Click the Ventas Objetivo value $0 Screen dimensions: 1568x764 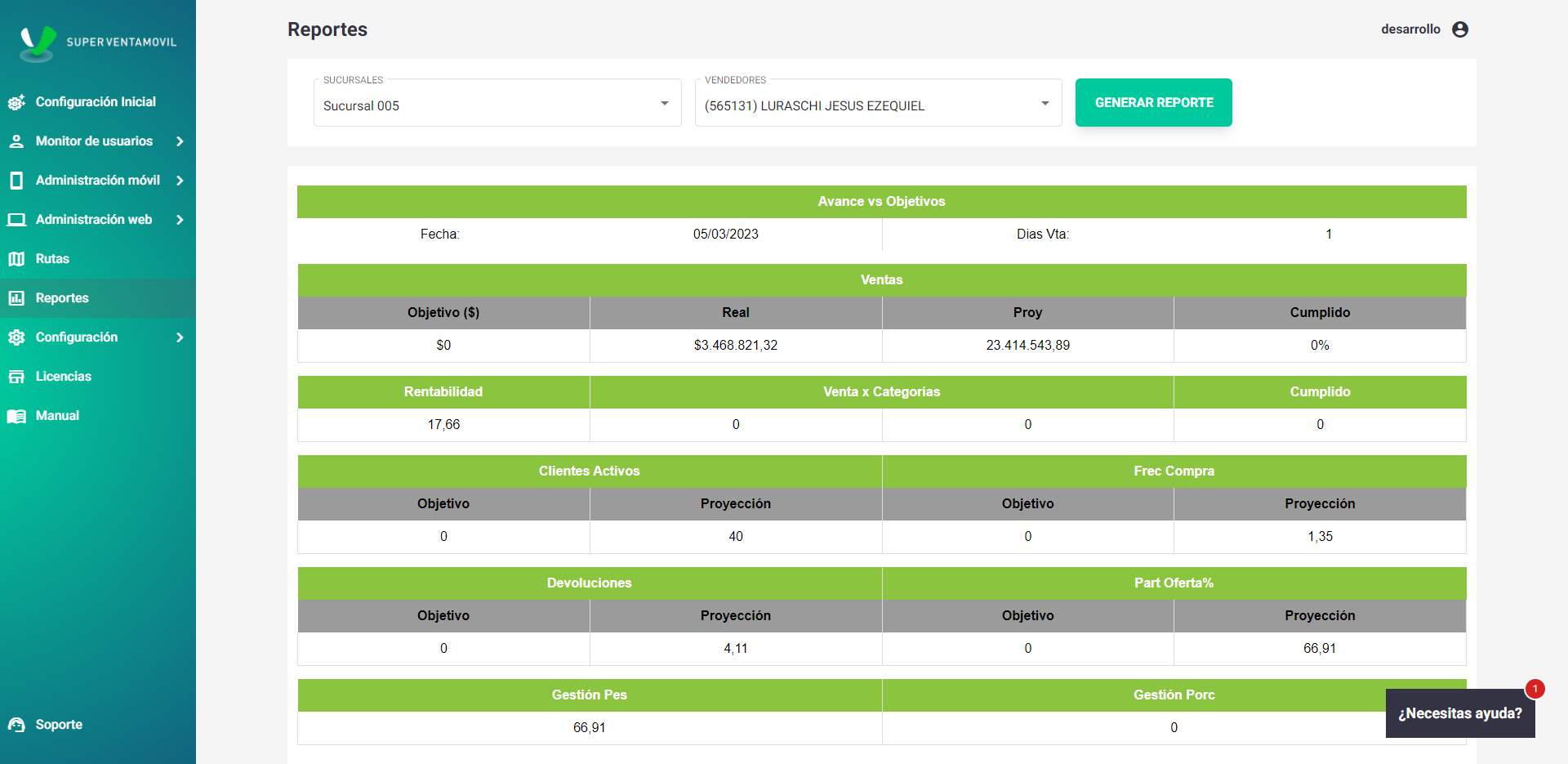[x=443, y=346]
